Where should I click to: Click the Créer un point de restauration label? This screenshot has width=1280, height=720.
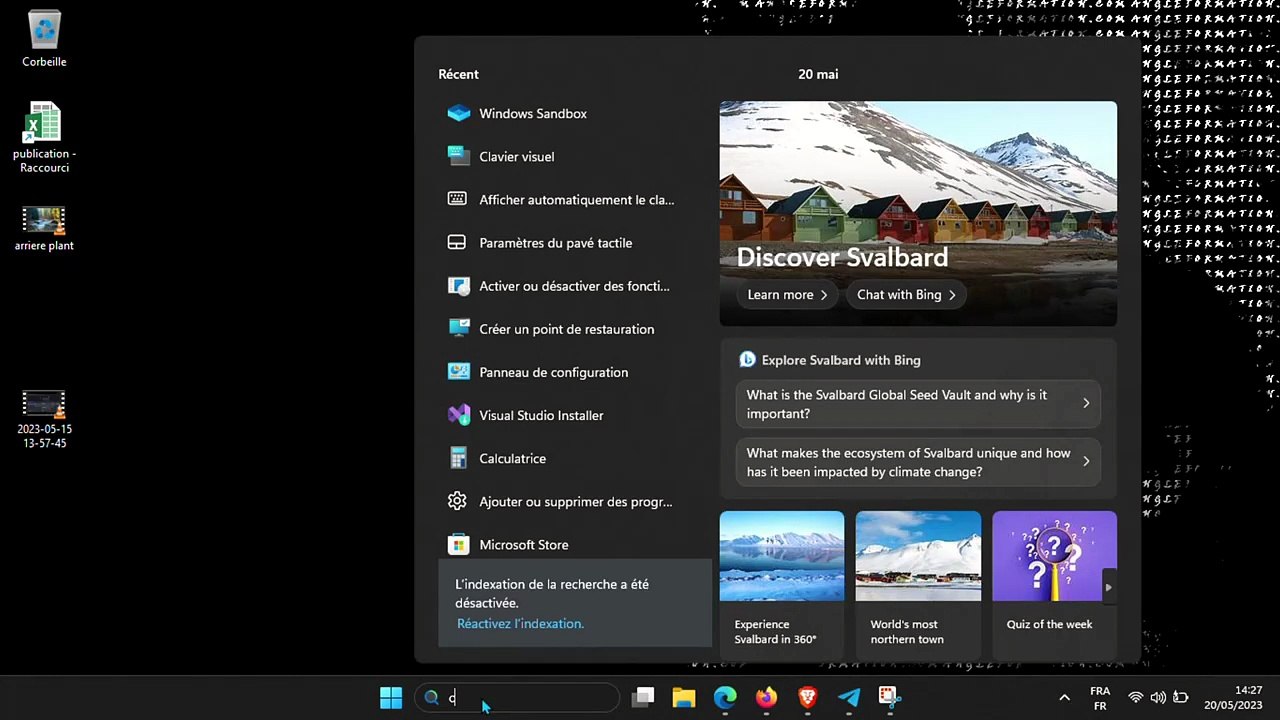pyautogui.click(x=566, y=330)
